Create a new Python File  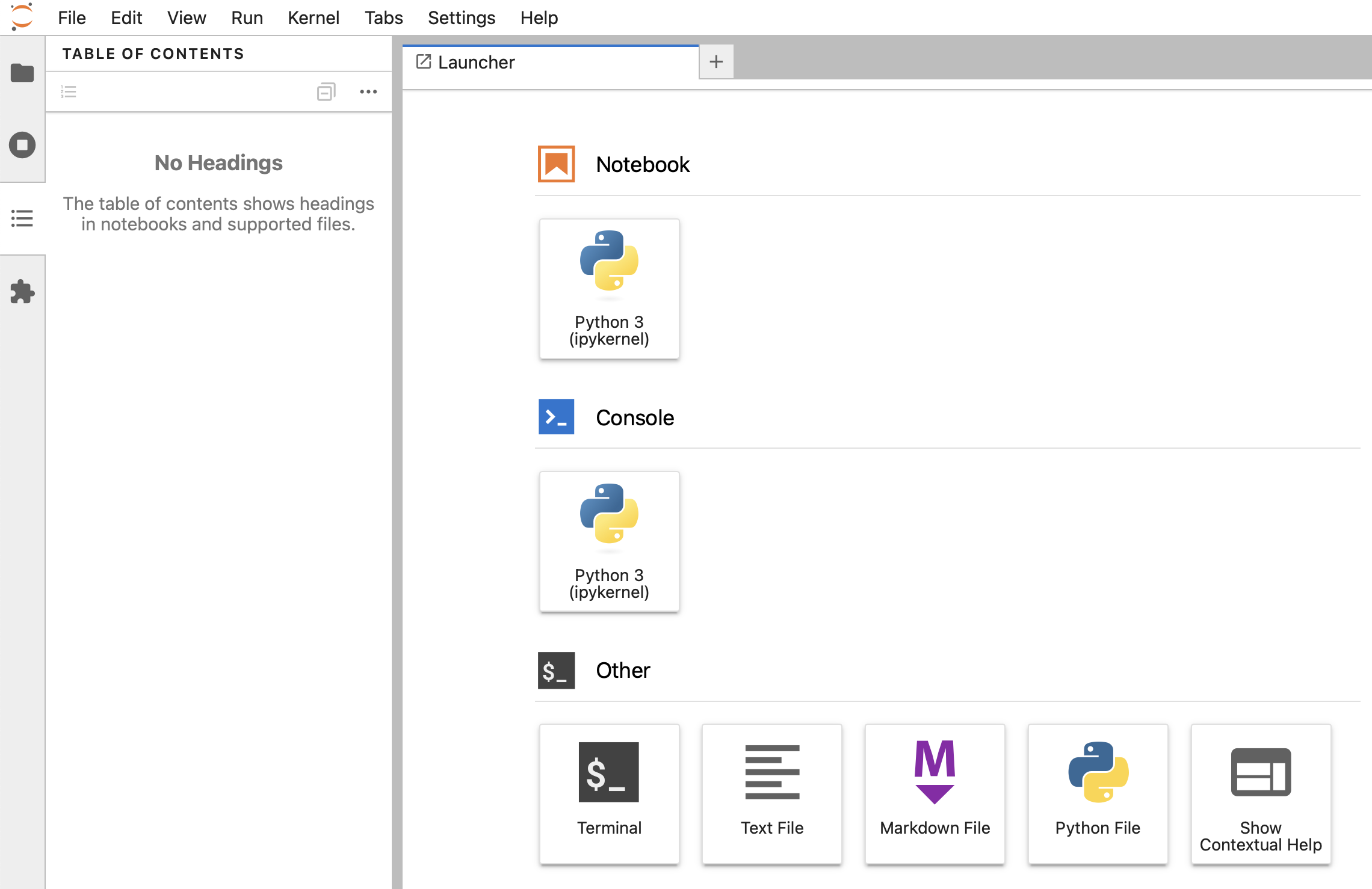[1098, 793]
